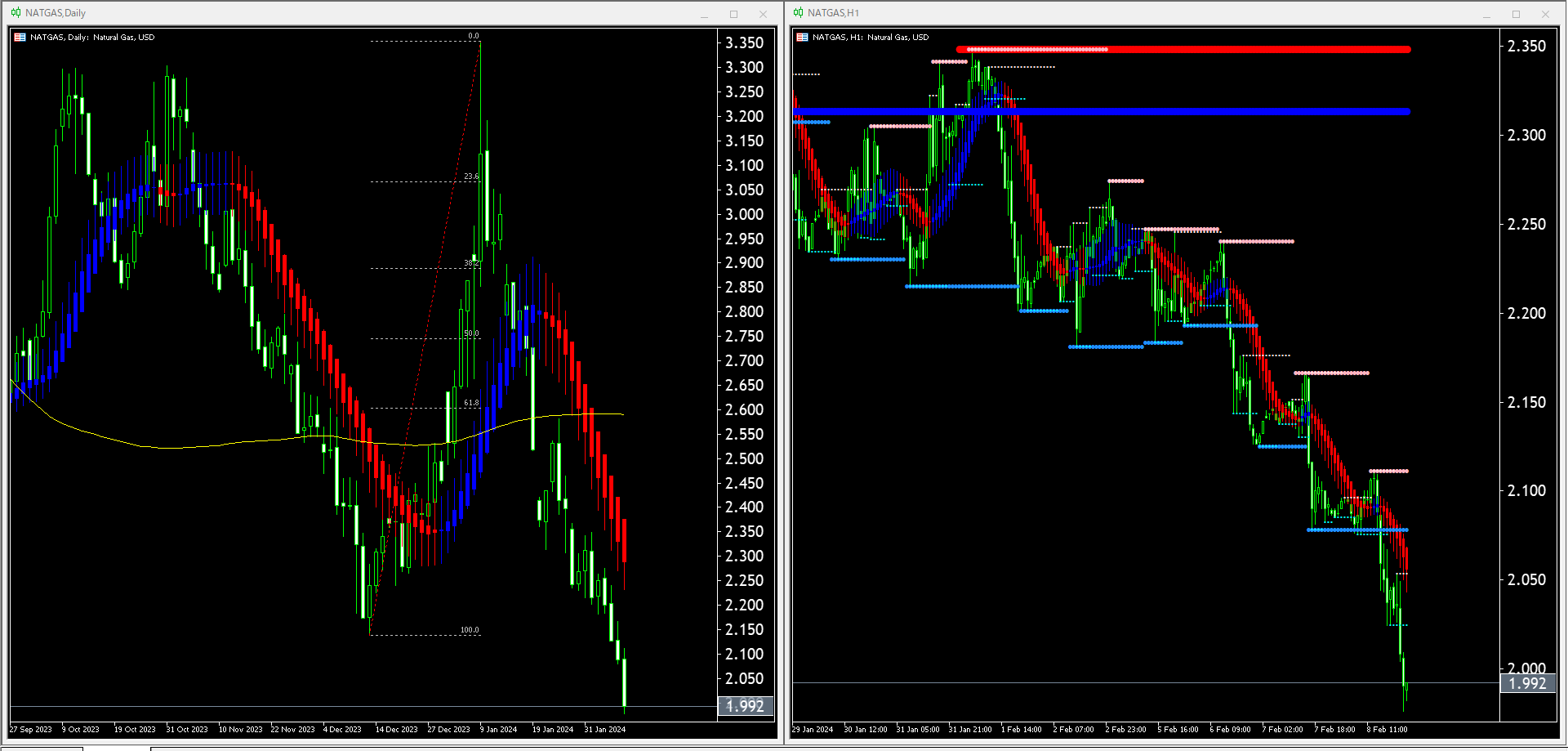The image size is (1568, 751).
Task: Click the '31 Oct 2023' date on Daily axis
Action: click(x=187, y=730)
